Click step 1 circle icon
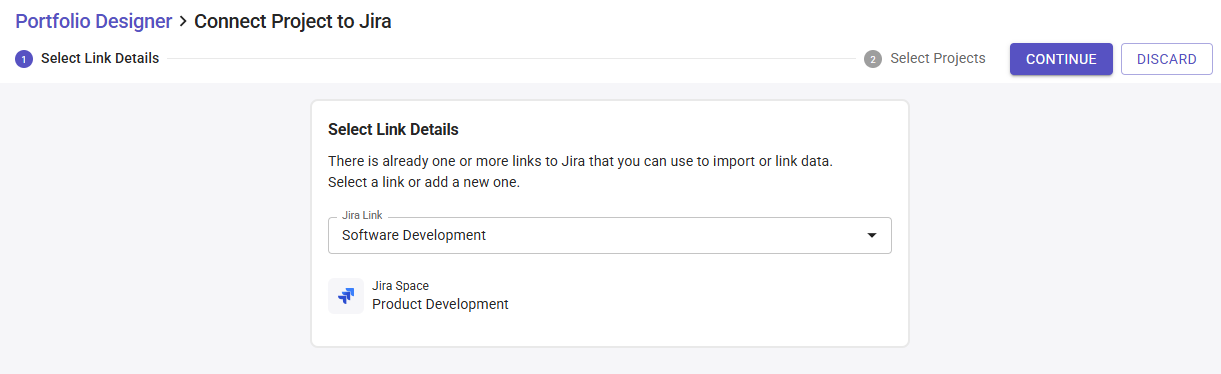 [23, 59]
